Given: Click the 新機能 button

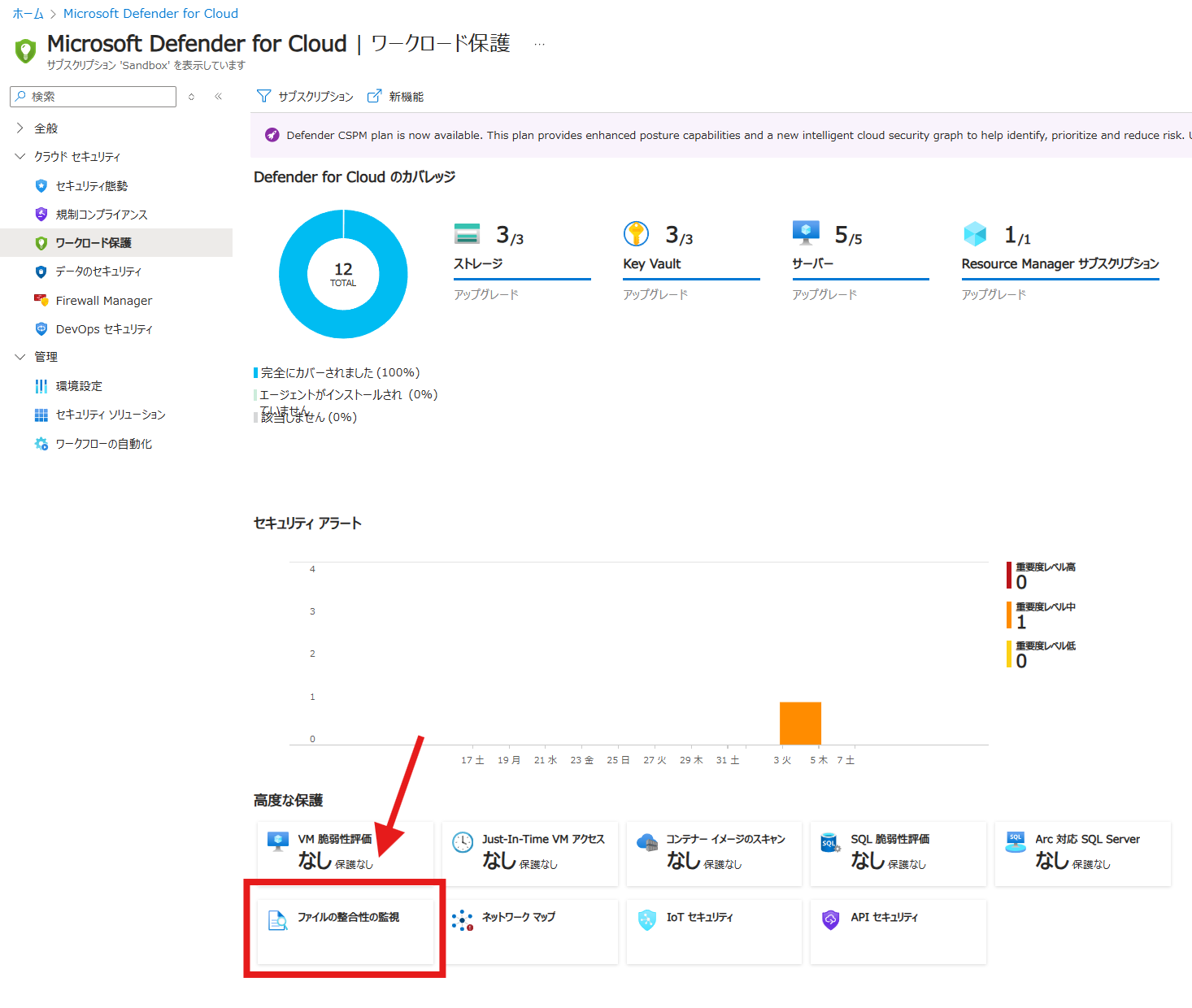Looking at the screenshot, I should (x=396, y=96).
